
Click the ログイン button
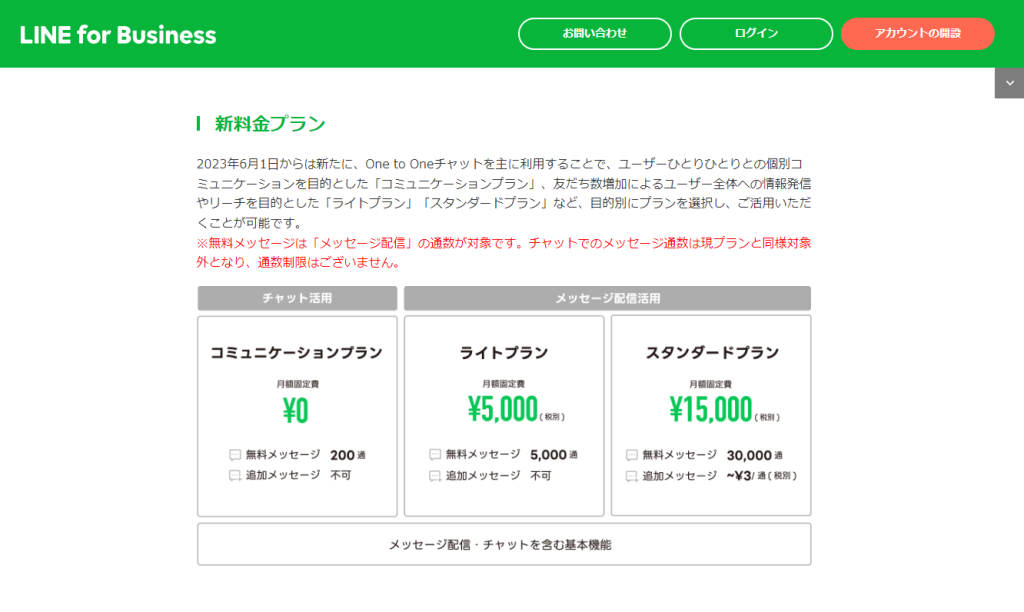756,33
